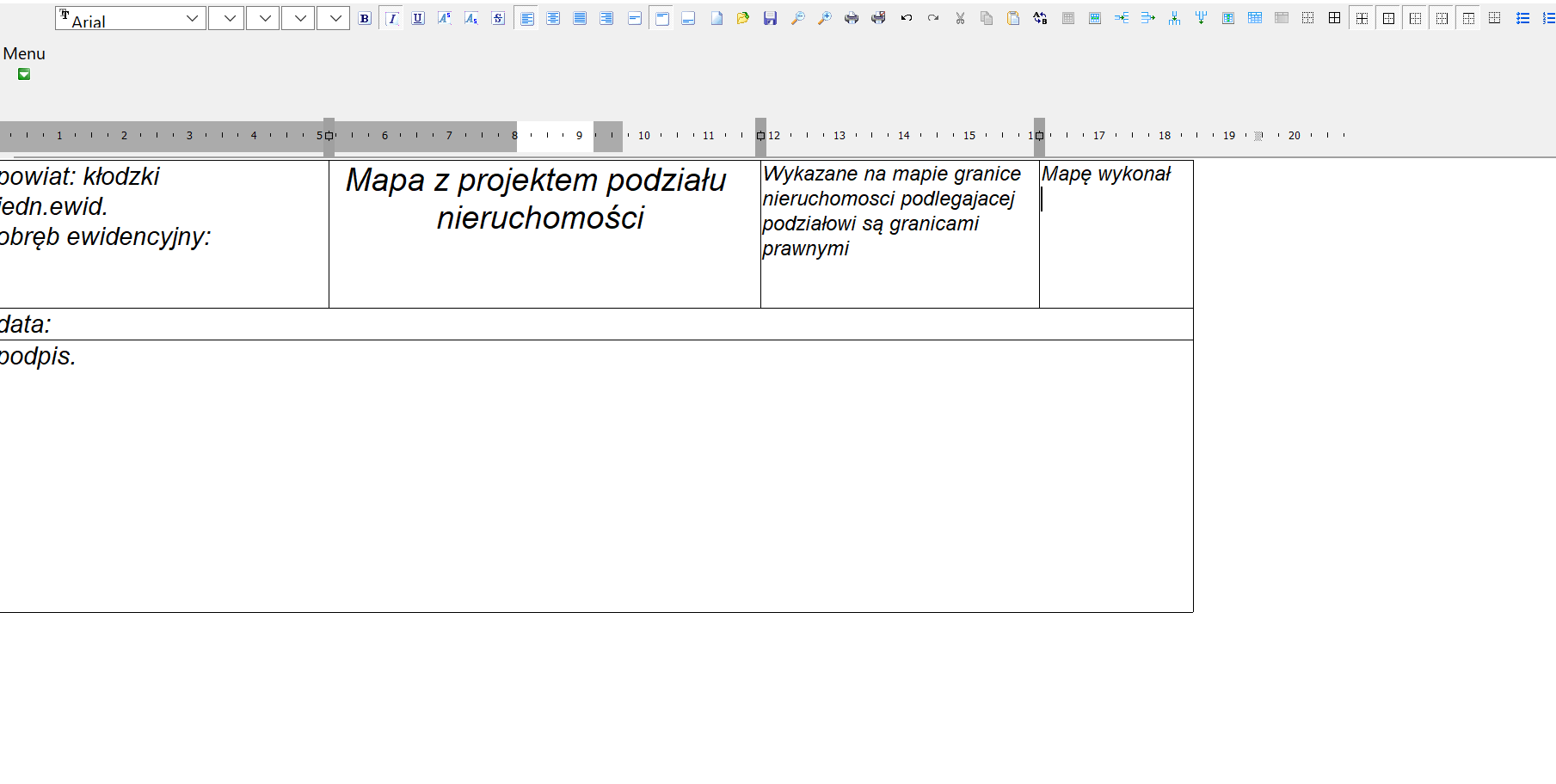This screenshot has width=1556, height=784.
Task: Open a file with folder icon
Action: 743,18
